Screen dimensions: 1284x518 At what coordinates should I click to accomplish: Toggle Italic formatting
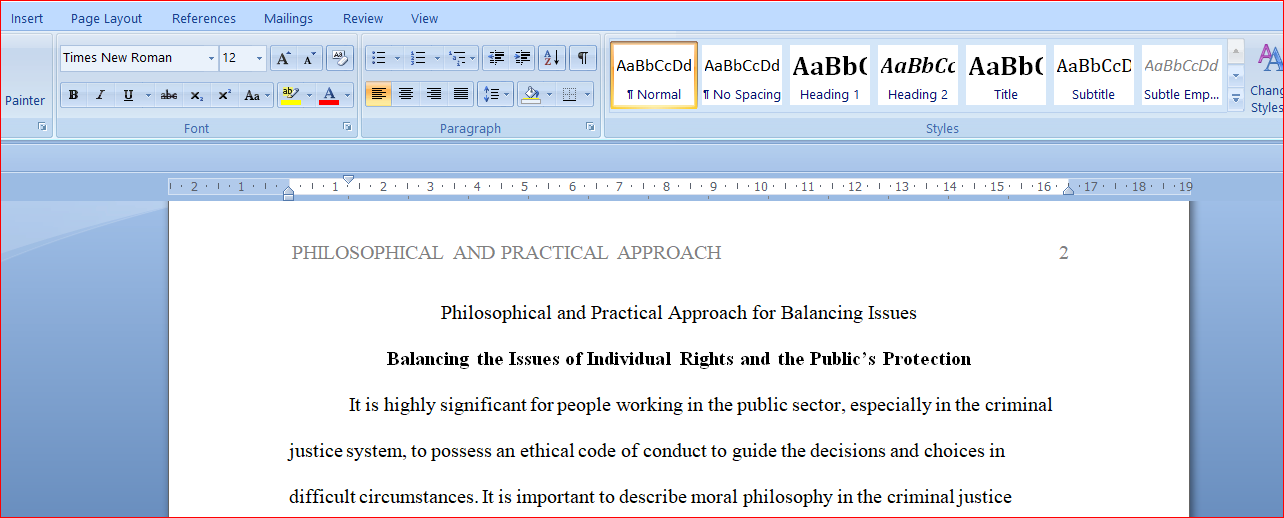[x=100, y=95]
